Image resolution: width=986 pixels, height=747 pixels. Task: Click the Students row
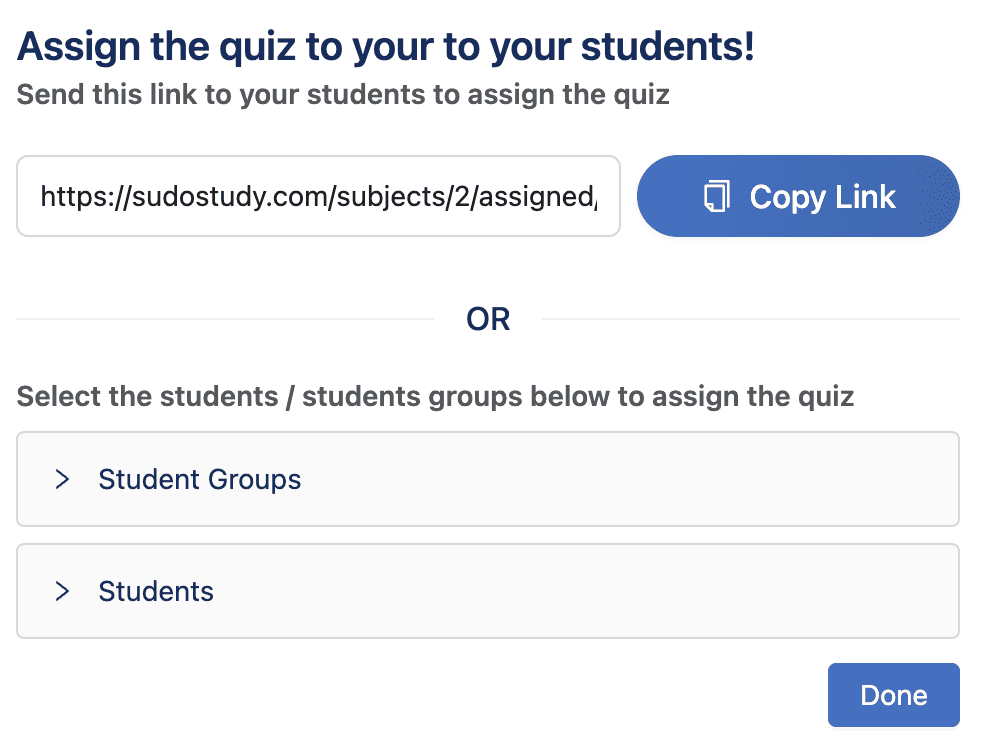tap(488, 591)
